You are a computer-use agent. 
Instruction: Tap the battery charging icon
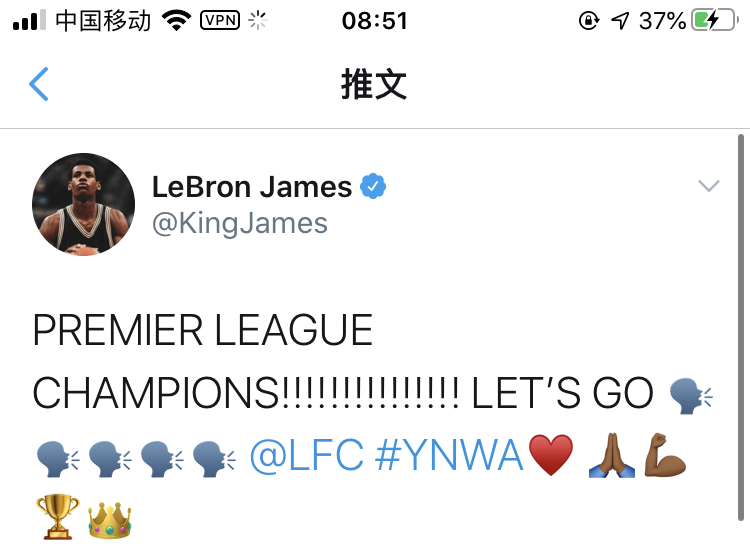pos(715,21)
